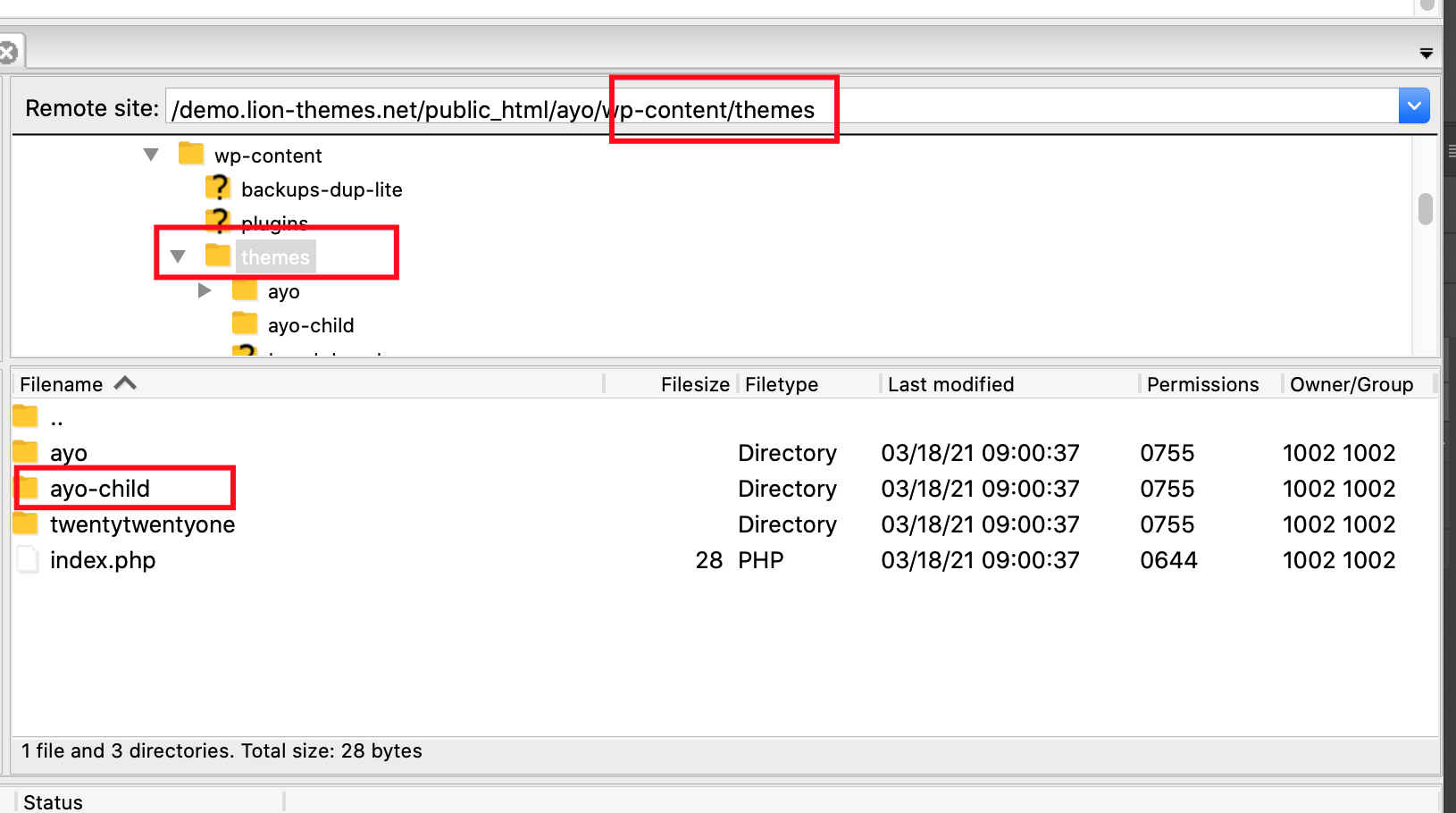The height and width of the screenshot is (813, 1456).
Task: Click ayo-child folder icon in tree
Action: click(x=245, y=323)
